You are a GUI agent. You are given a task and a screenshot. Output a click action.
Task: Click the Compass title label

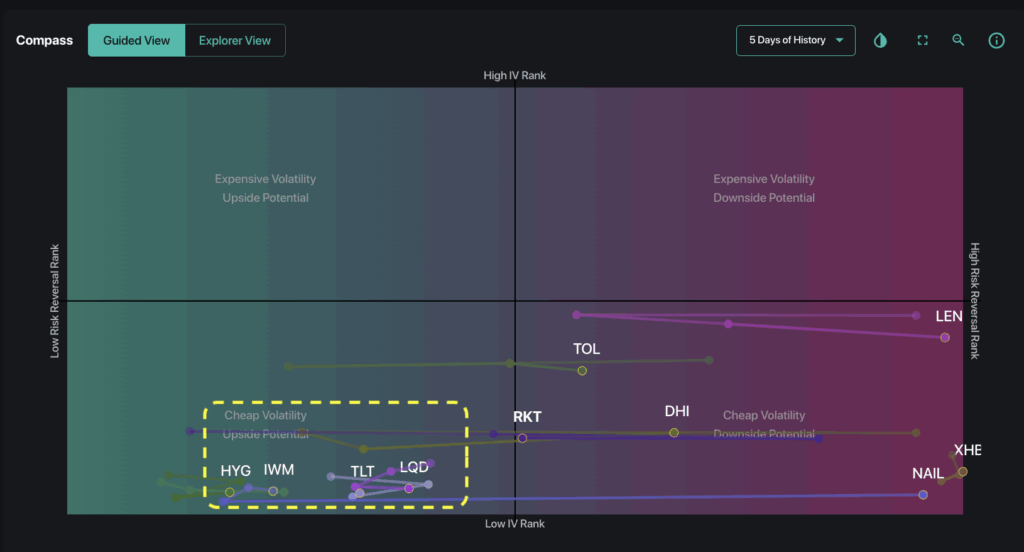pyautogui.click(x=44, y=41)
